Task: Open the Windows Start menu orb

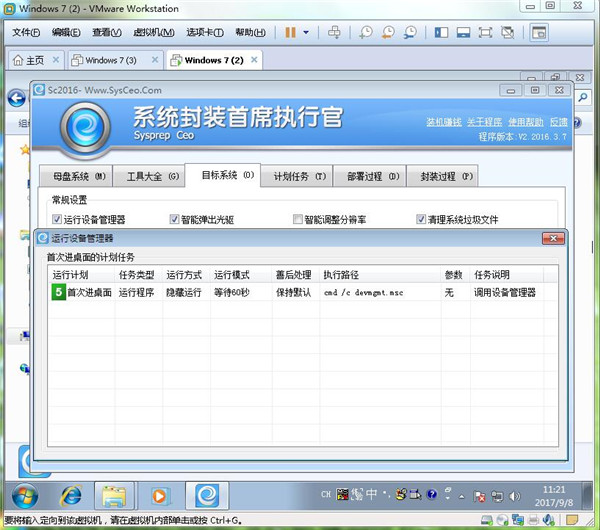Action: click(x=25, y=496)
